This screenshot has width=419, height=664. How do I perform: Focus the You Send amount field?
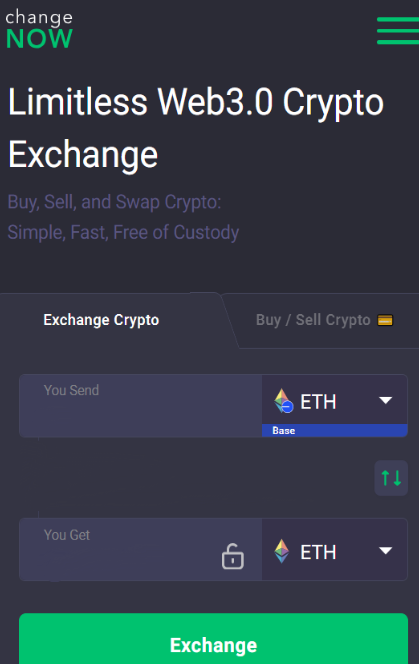click(x=141, y=406)
